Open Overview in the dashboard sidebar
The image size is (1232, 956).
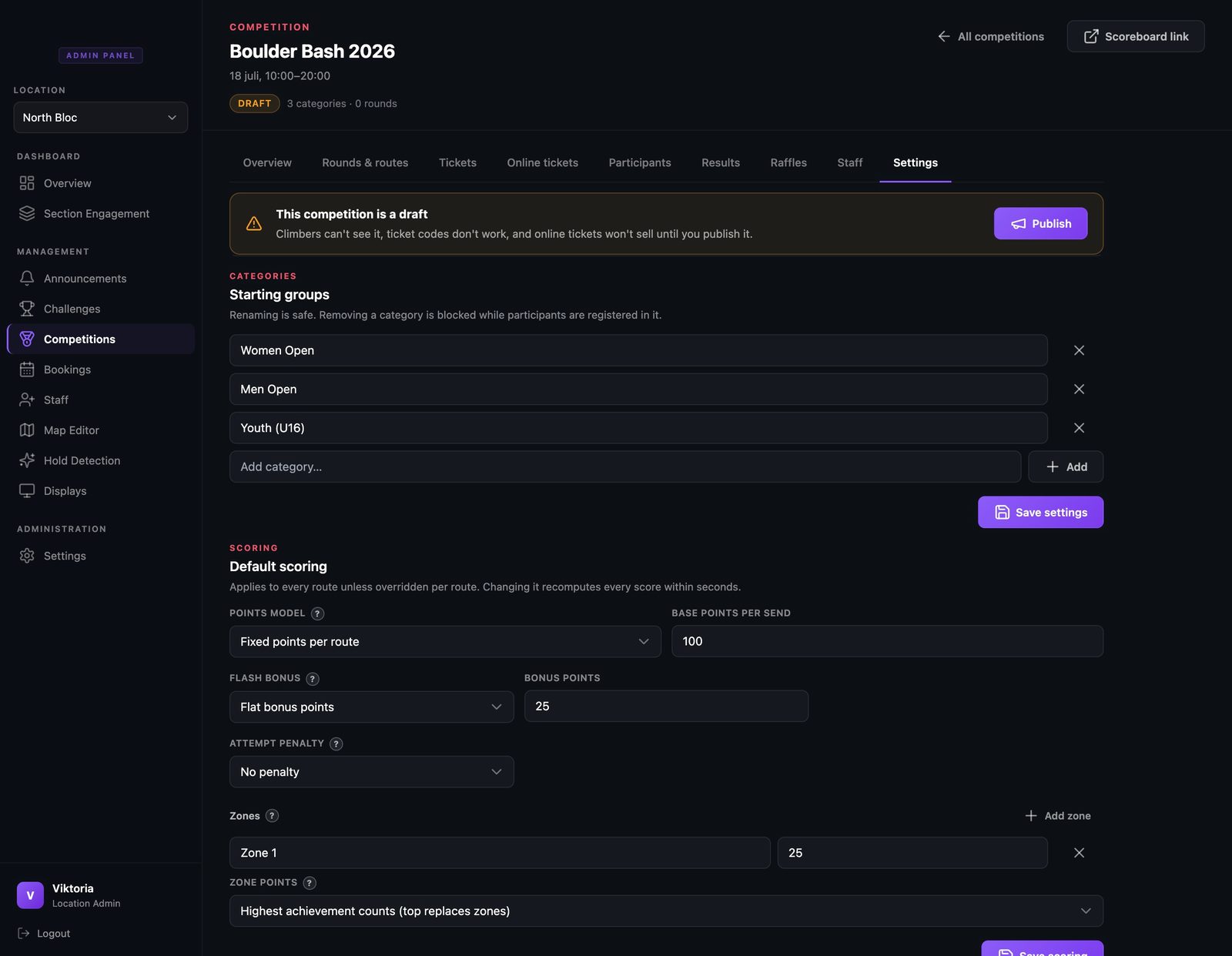pos(101,183)
